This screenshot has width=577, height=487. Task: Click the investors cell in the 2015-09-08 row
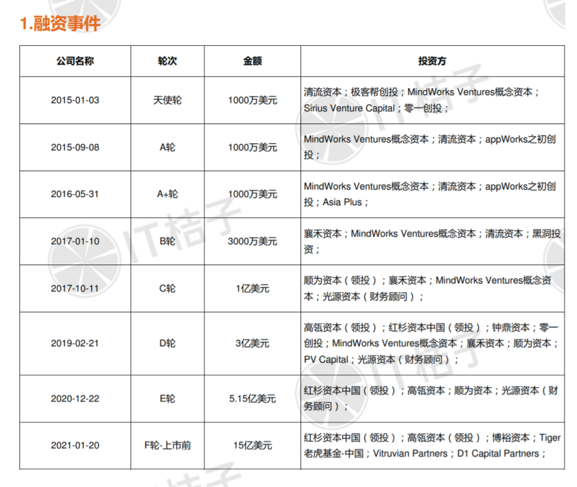point(432,147)
